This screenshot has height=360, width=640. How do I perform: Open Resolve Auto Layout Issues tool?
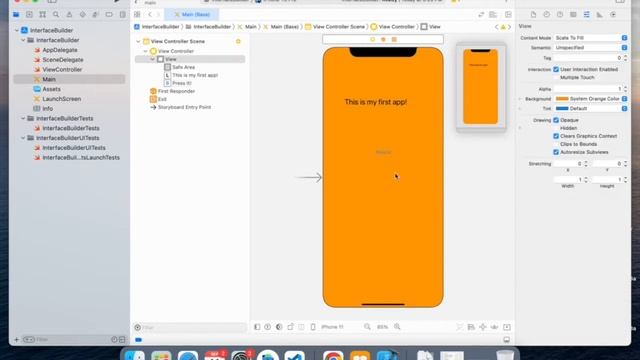[494, 327]
